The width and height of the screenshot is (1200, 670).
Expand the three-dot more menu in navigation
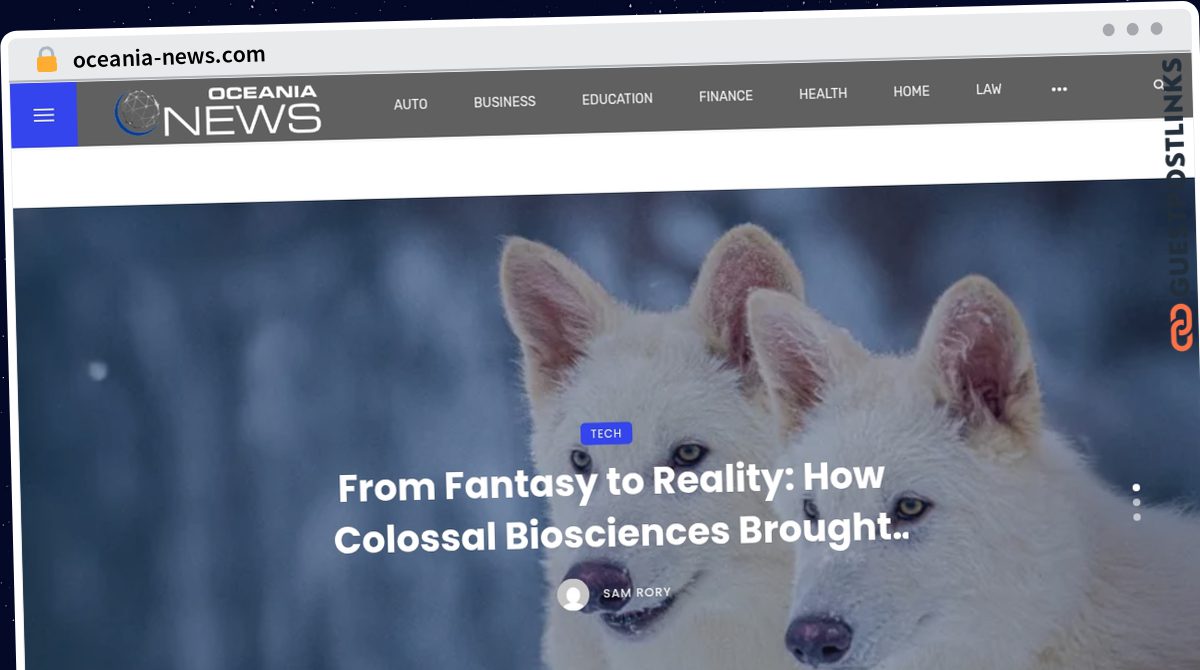[1059, 89]
